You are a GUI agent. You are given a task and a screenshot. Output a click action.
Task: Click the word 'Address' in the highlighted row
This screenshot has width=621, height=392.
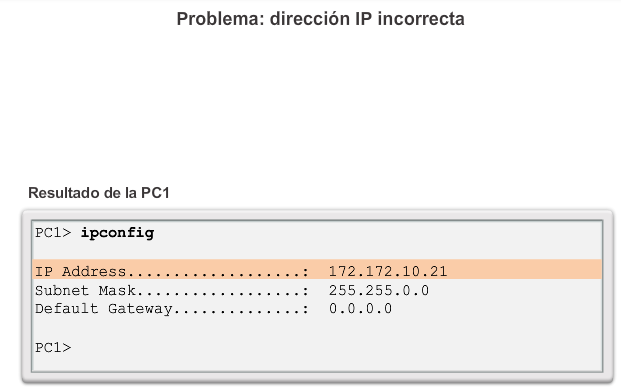94,271
